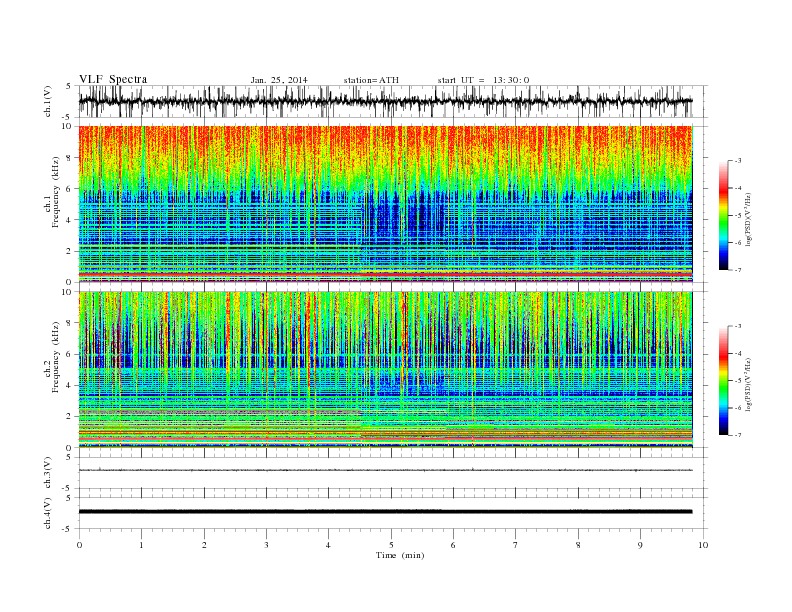Click the "ch.4(V)" axis label
Screen dimensions: 792x612
coord(48,513)
